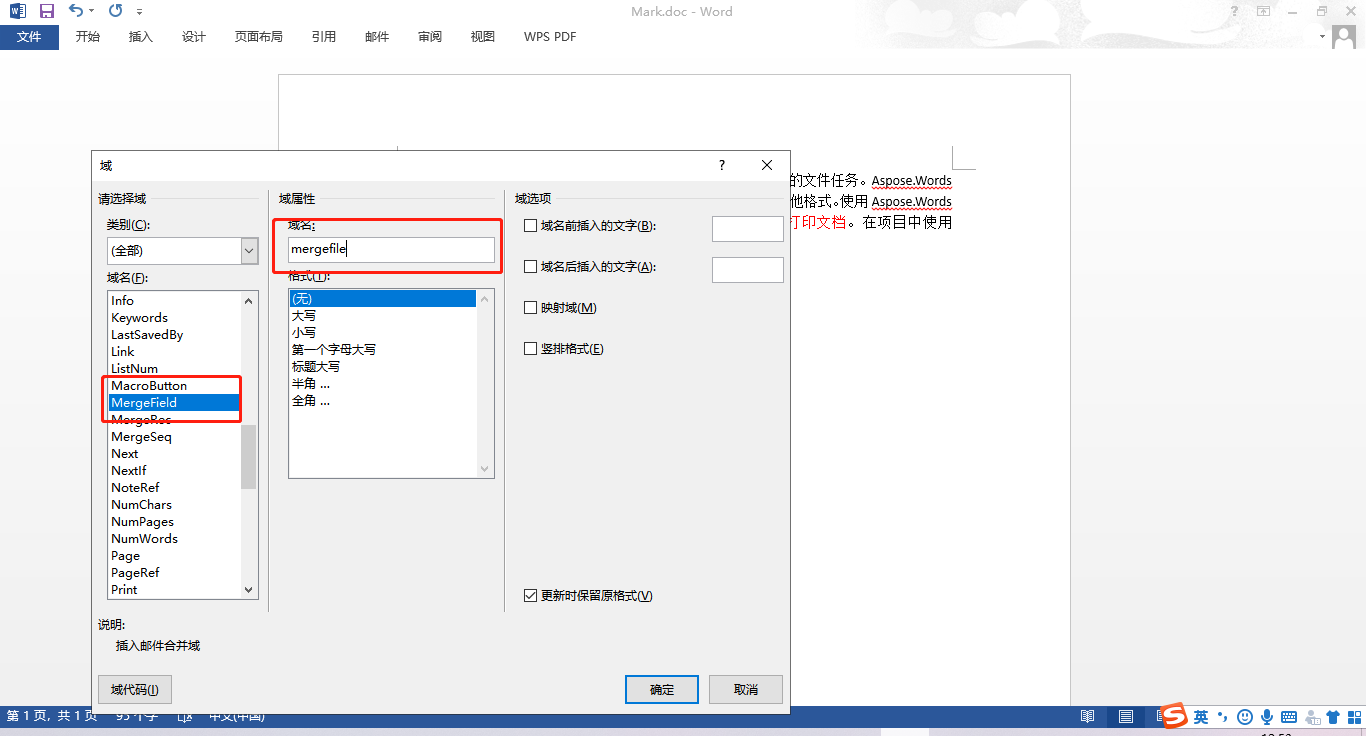Open the Sogou input method panel
The width and height of the screenshot is (1366, 736).
pyautogui.click(x=1174, y=715)
